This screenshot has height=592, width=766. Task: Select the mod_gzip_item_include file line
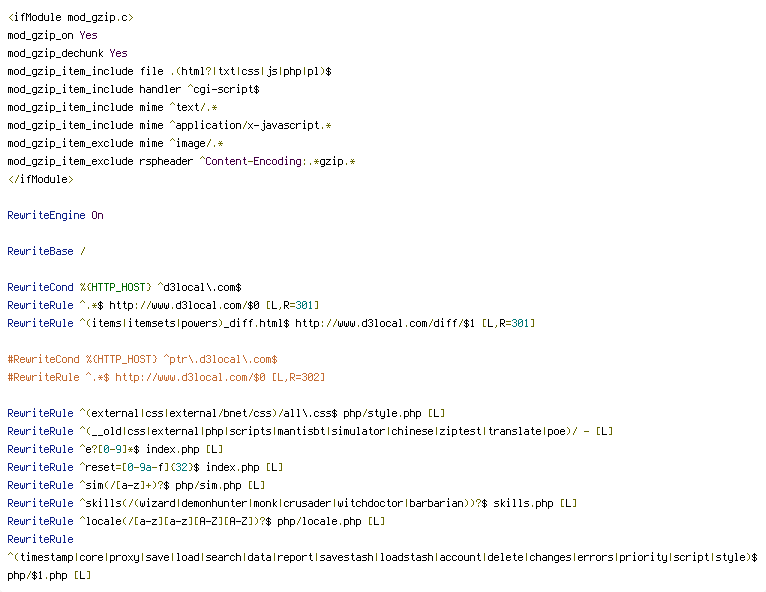[x=170, y=71]
